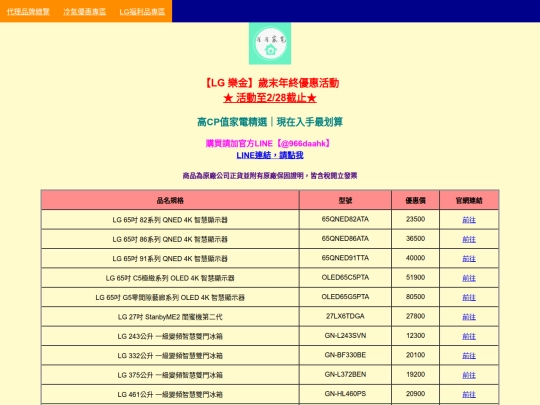Click the 商品為原廠公司正貨 warranty note
The width and height of the screenshot is (540, 405).
click(270, 176)
